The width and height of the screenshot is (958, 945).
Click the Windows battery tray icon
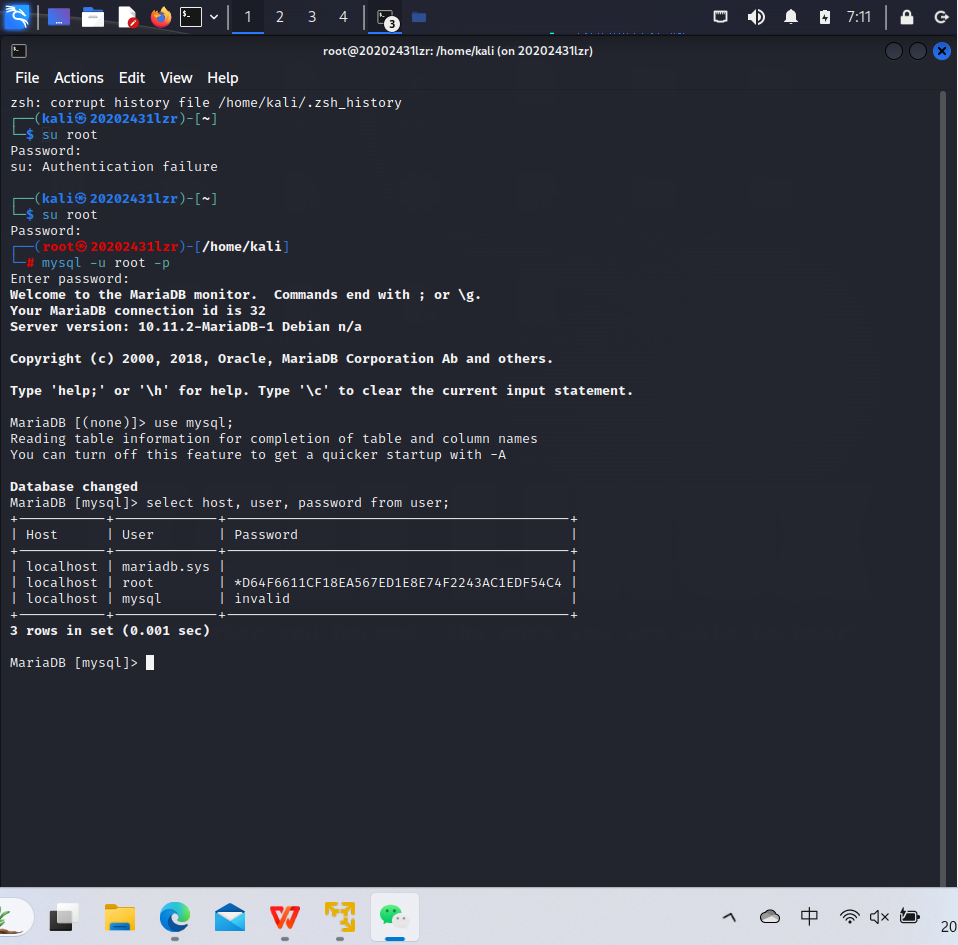[x=909, y=916]
